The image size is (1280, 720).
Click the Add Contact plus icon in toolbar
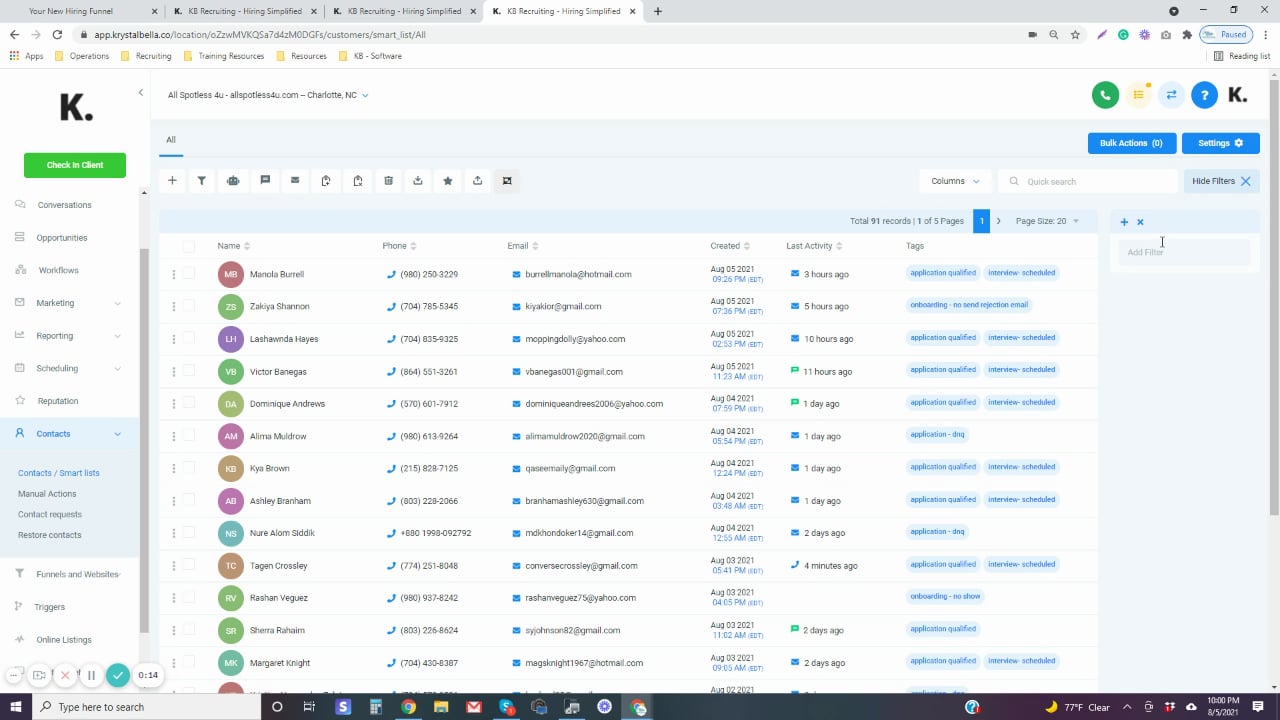[172, 181]
